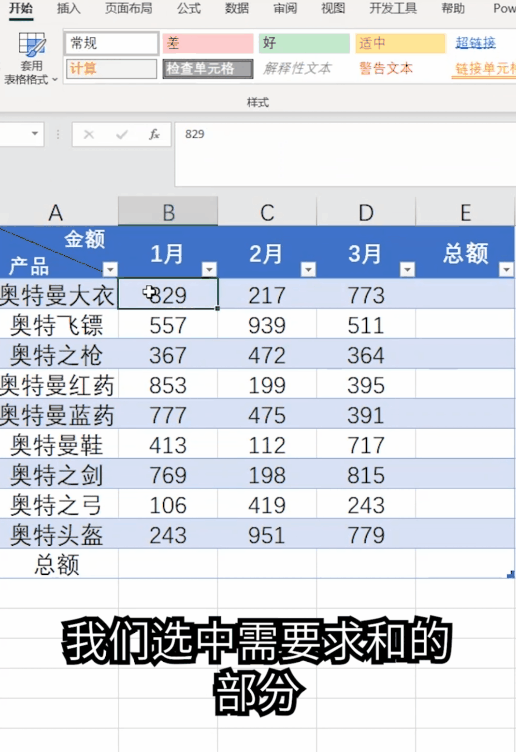Apply the 好 (good) cell style
Screen dimensions: 516x752
click(304, 43)
